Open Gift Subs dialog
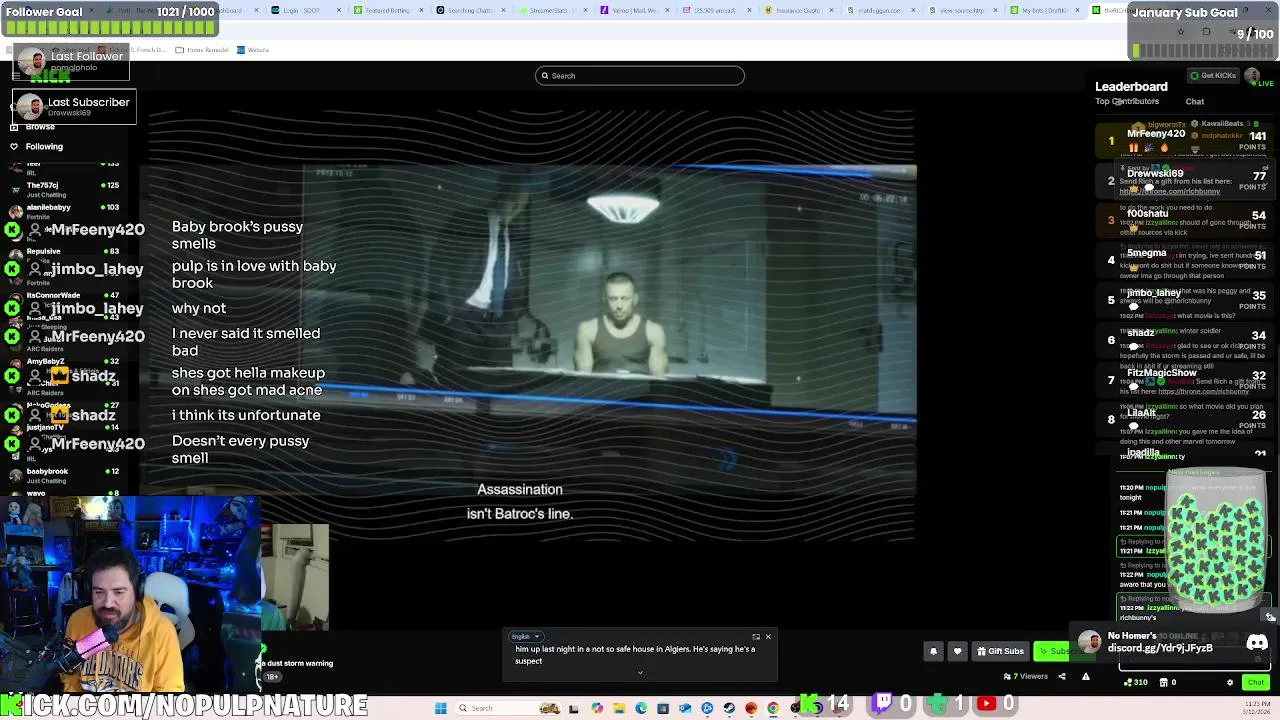1280x720 pixels. pos(1000,651)
